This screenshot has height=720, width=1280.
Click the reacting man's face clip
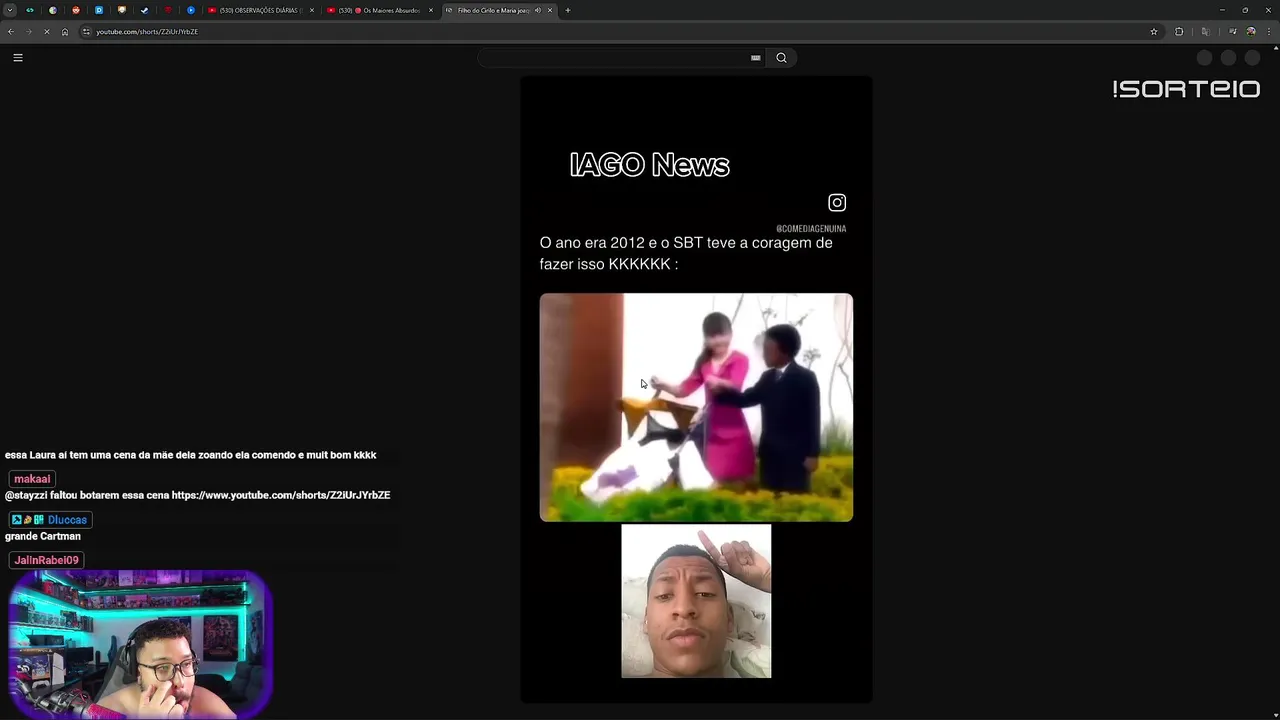[x=696, y=601]
